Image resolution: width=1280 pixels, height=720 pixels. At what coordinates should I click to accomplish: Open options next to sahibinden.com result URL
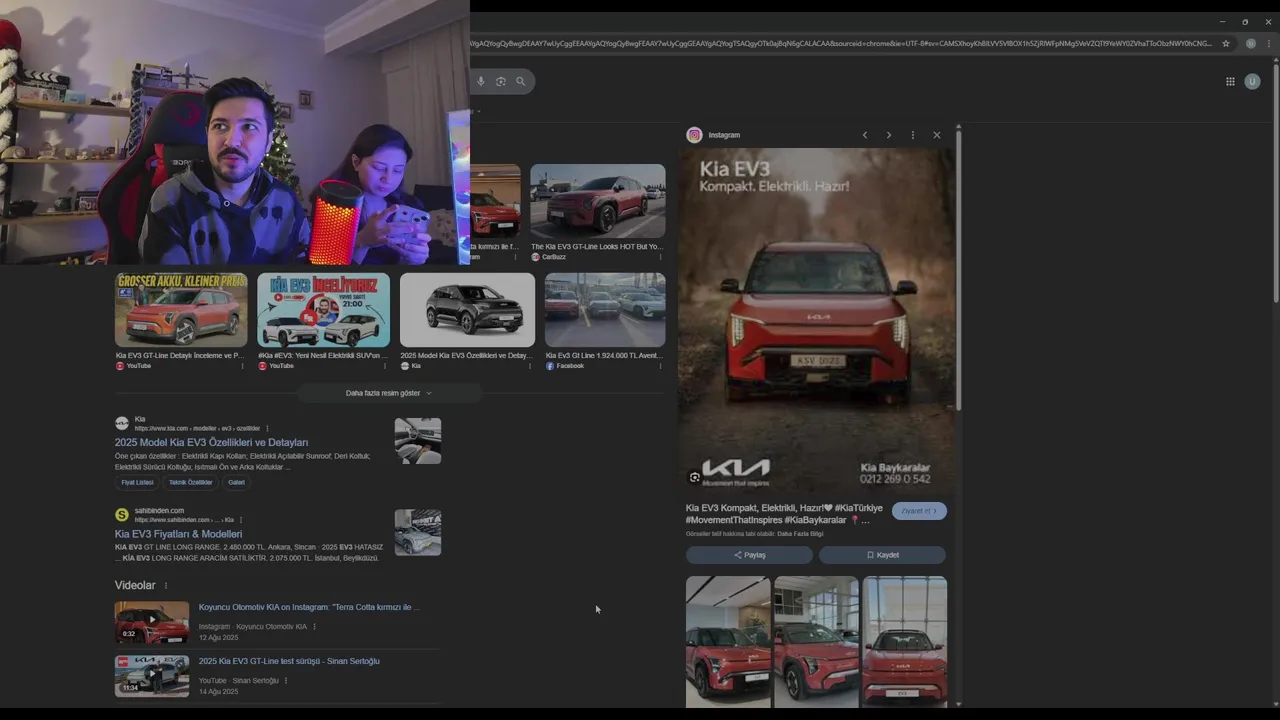pyautogui.click(x=241, y=520)
